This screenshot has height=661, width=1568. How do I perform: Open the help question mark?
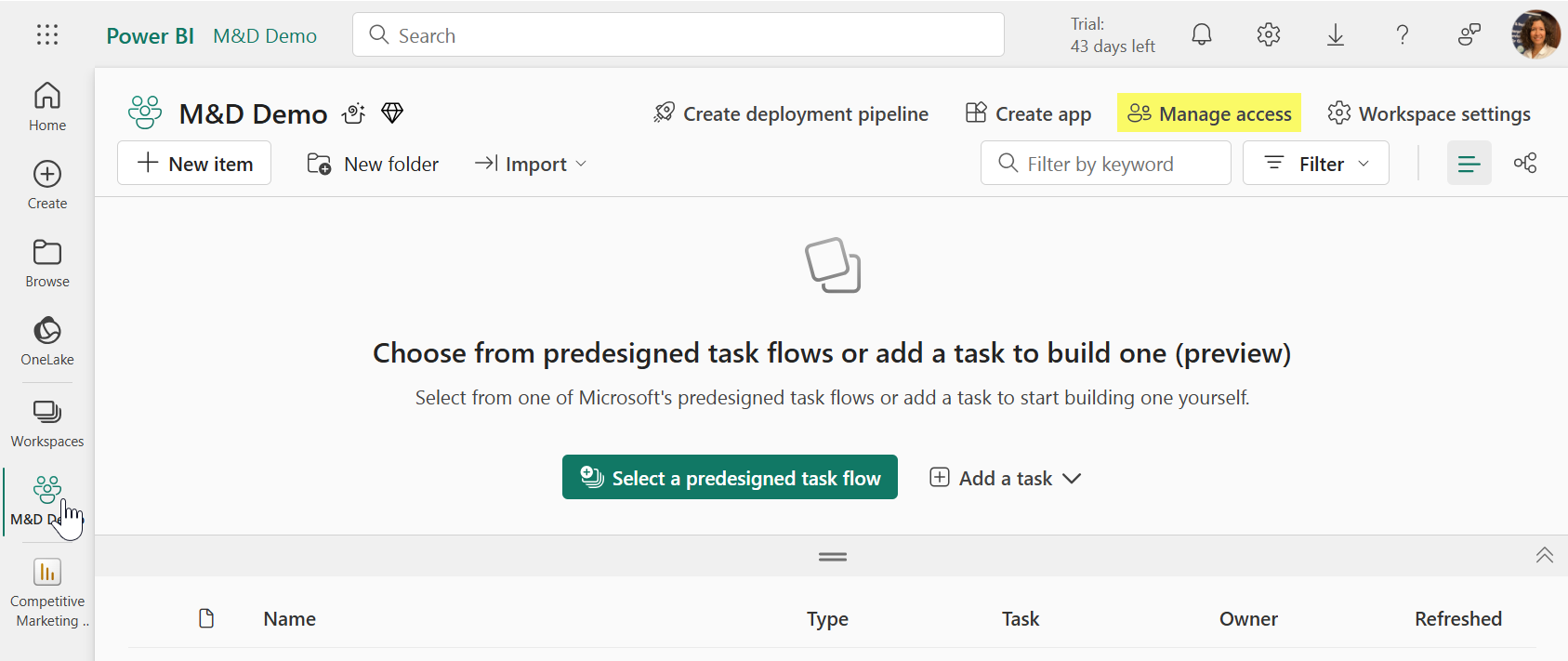[x=1403, y=35]
